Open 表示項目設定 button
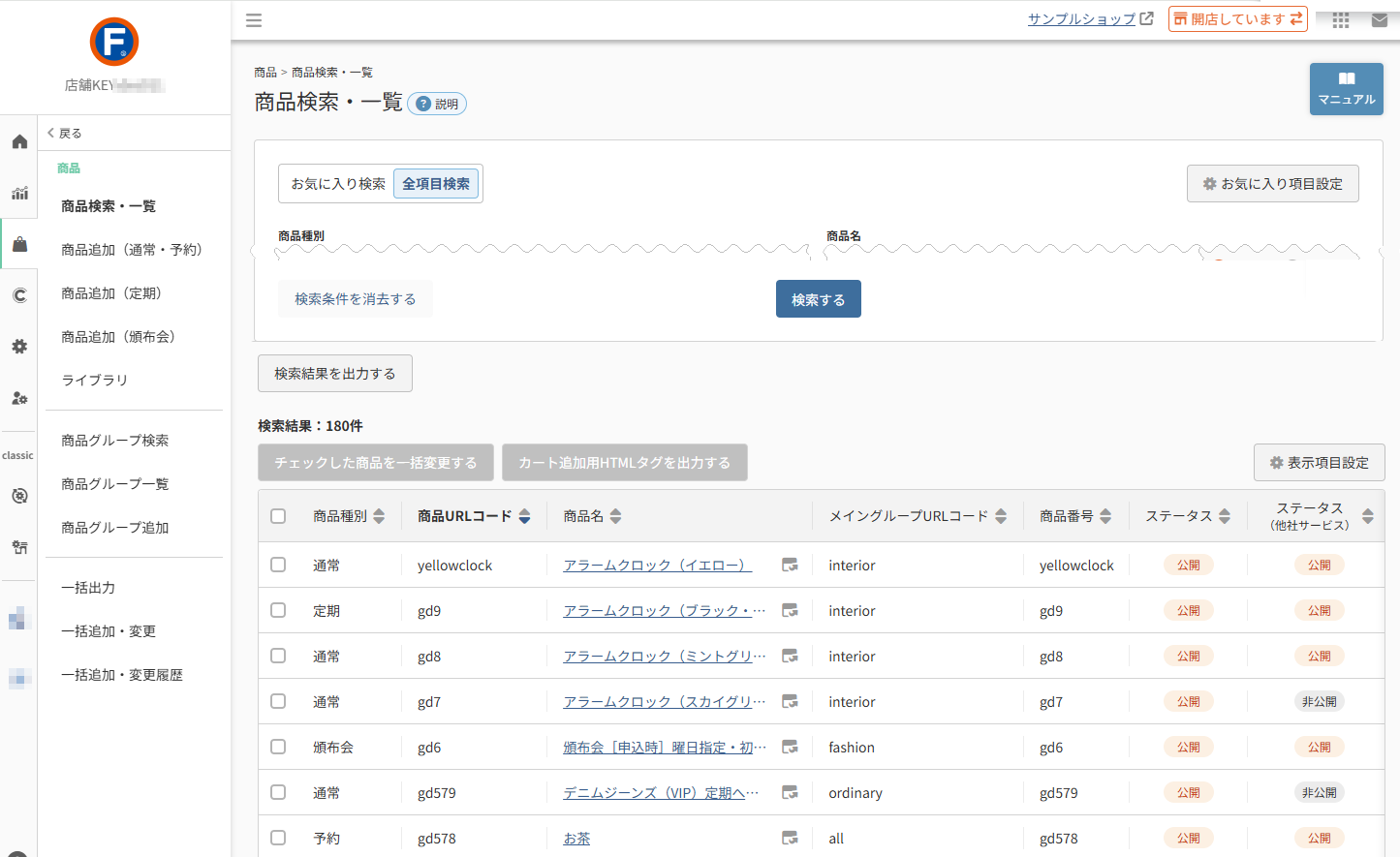The height and width of the screenshot is (857, 1400). 1320,463
